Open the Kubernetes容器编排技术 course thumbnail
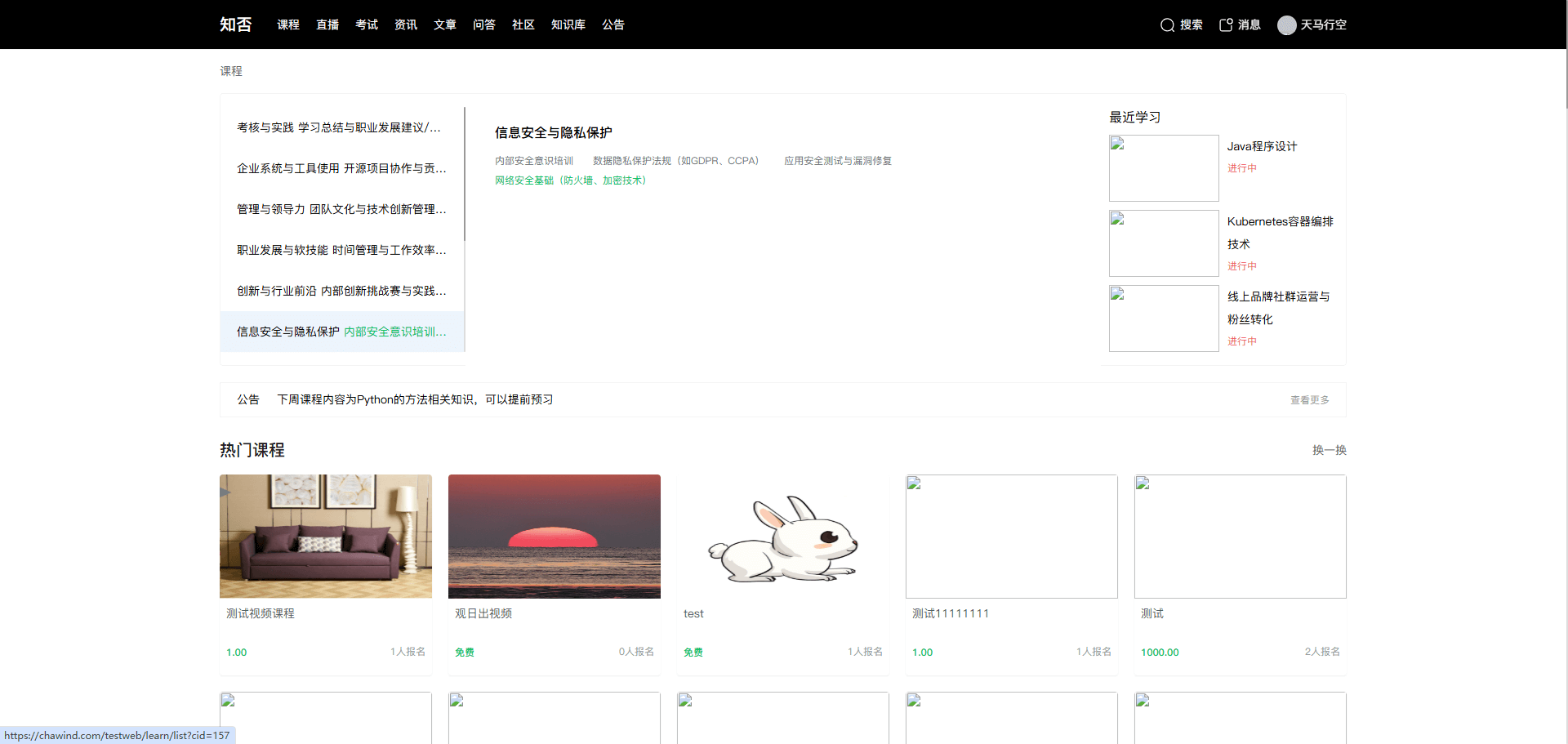The height and width of the screenshot is (744, 1568). coord(1163,243)
